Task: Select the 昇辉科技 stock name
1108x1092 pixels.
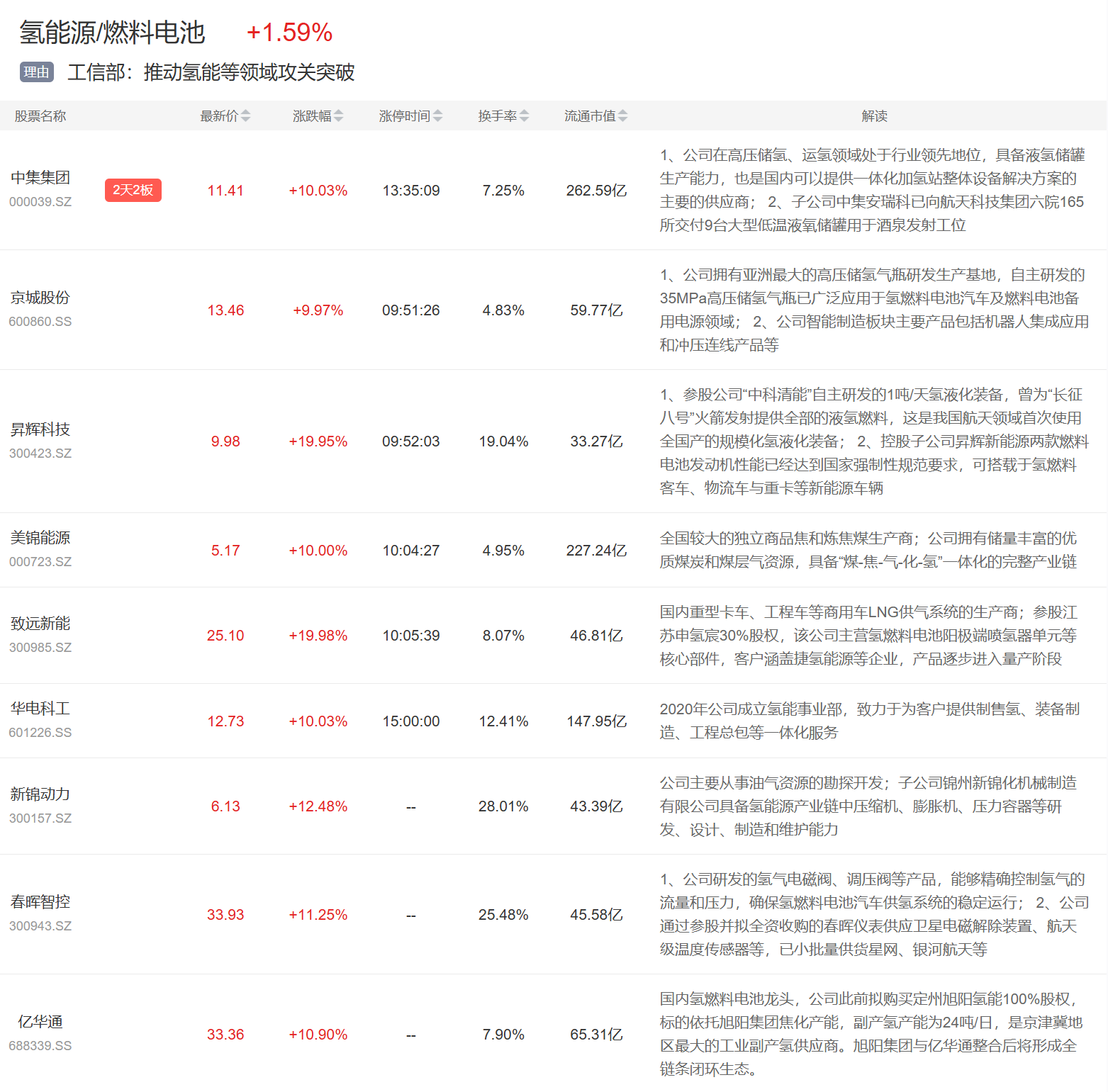Action: click(40, 429)
